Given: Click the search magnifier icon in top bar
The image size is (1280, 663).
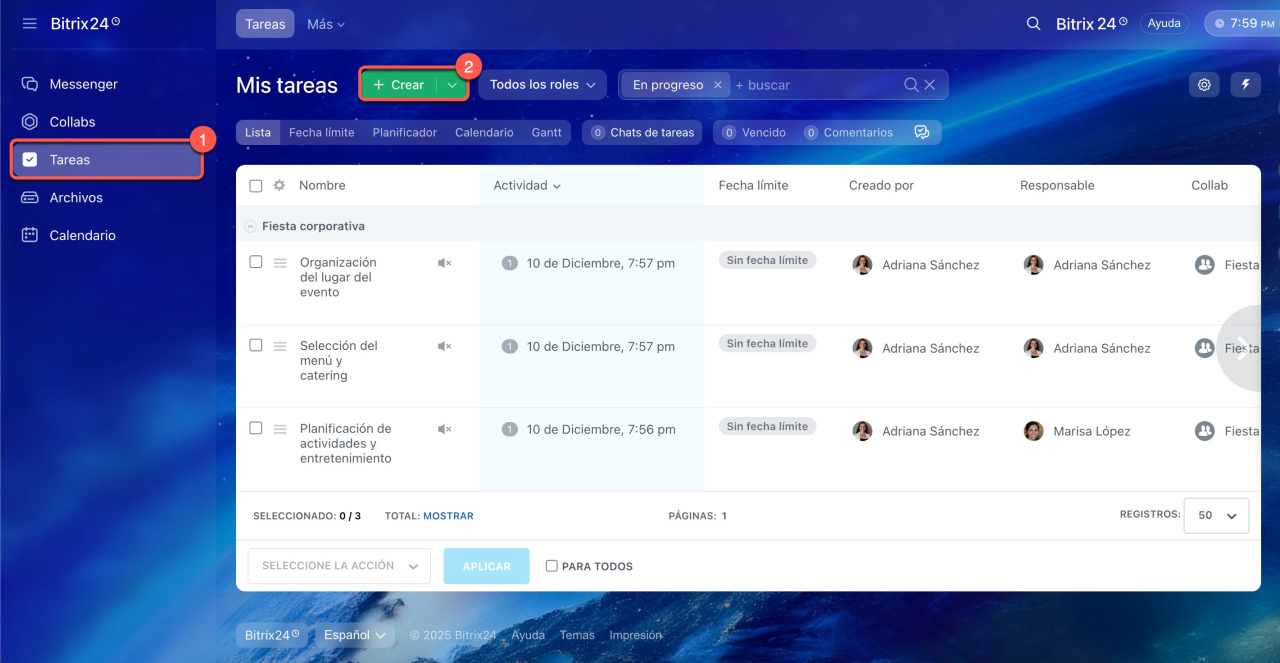Looking at the screenshot, I should pyautogui.click(x=1034, y=23).
